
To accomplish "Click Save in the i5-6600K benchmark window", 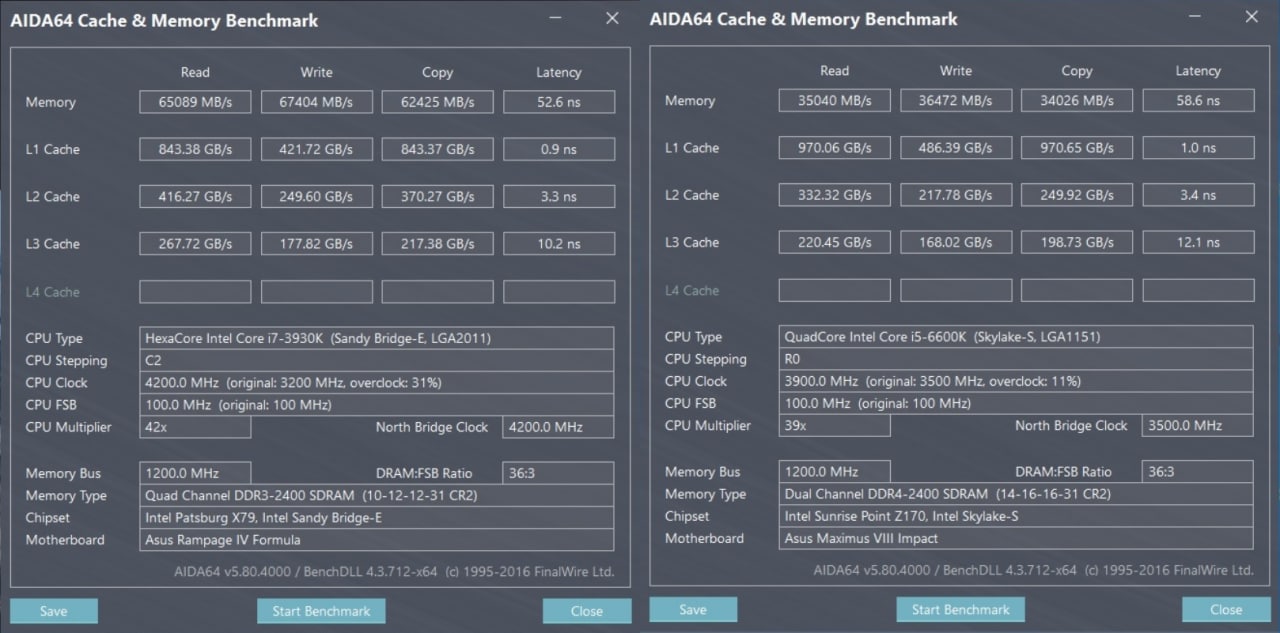I will tap(693, 609).
